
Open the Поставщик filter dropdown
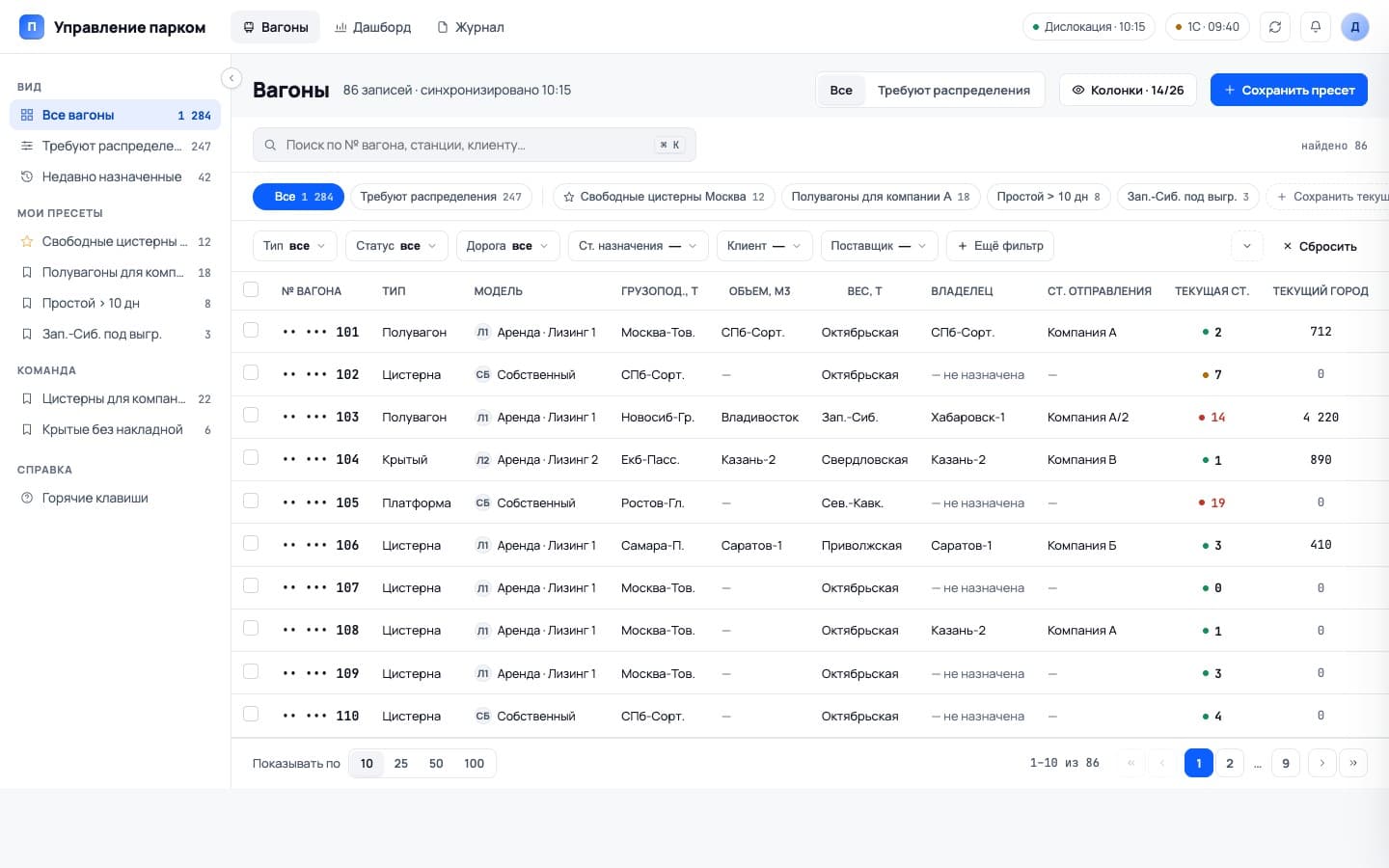coord(879,246)
